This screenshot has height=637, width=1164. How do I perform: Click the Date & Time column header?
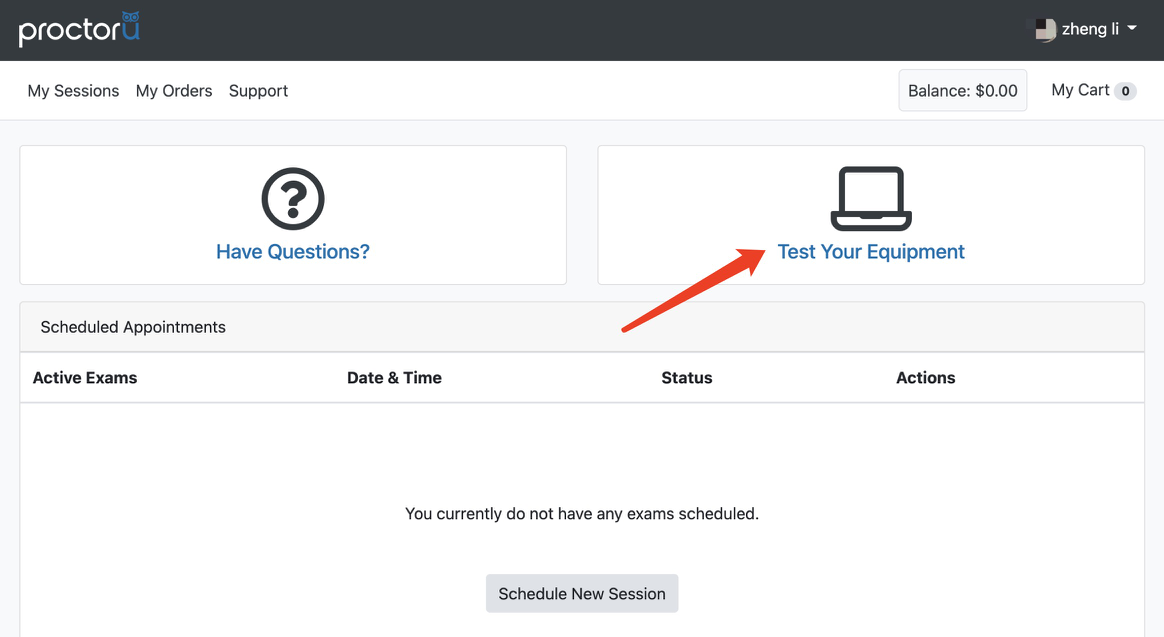pyautogui.click(x=394, y=378)
